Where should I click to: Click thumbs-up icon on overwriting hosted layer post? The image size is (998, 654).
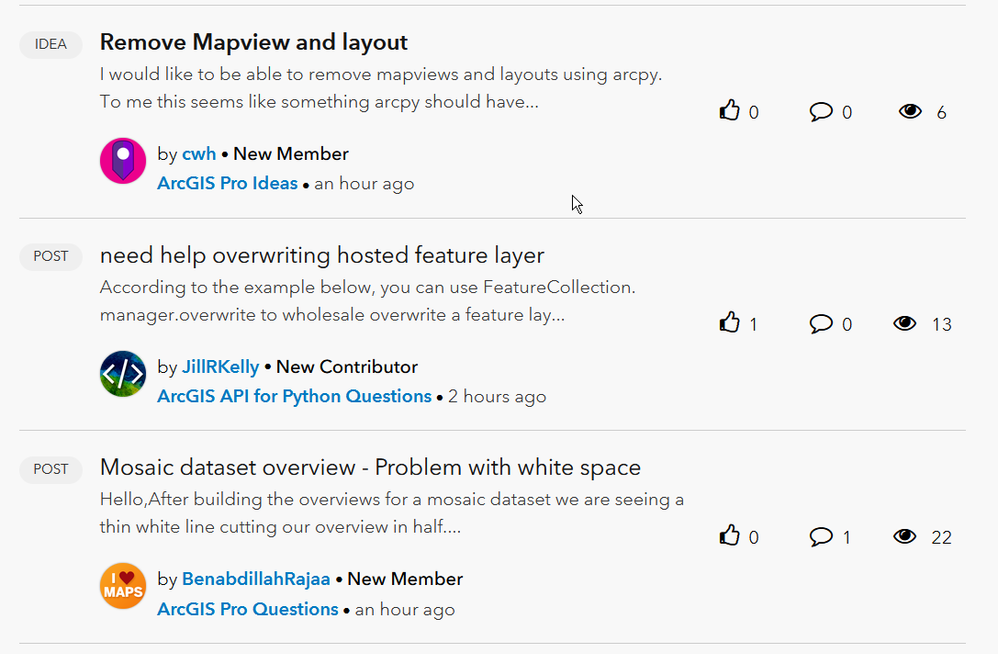(x=729, y=323)
